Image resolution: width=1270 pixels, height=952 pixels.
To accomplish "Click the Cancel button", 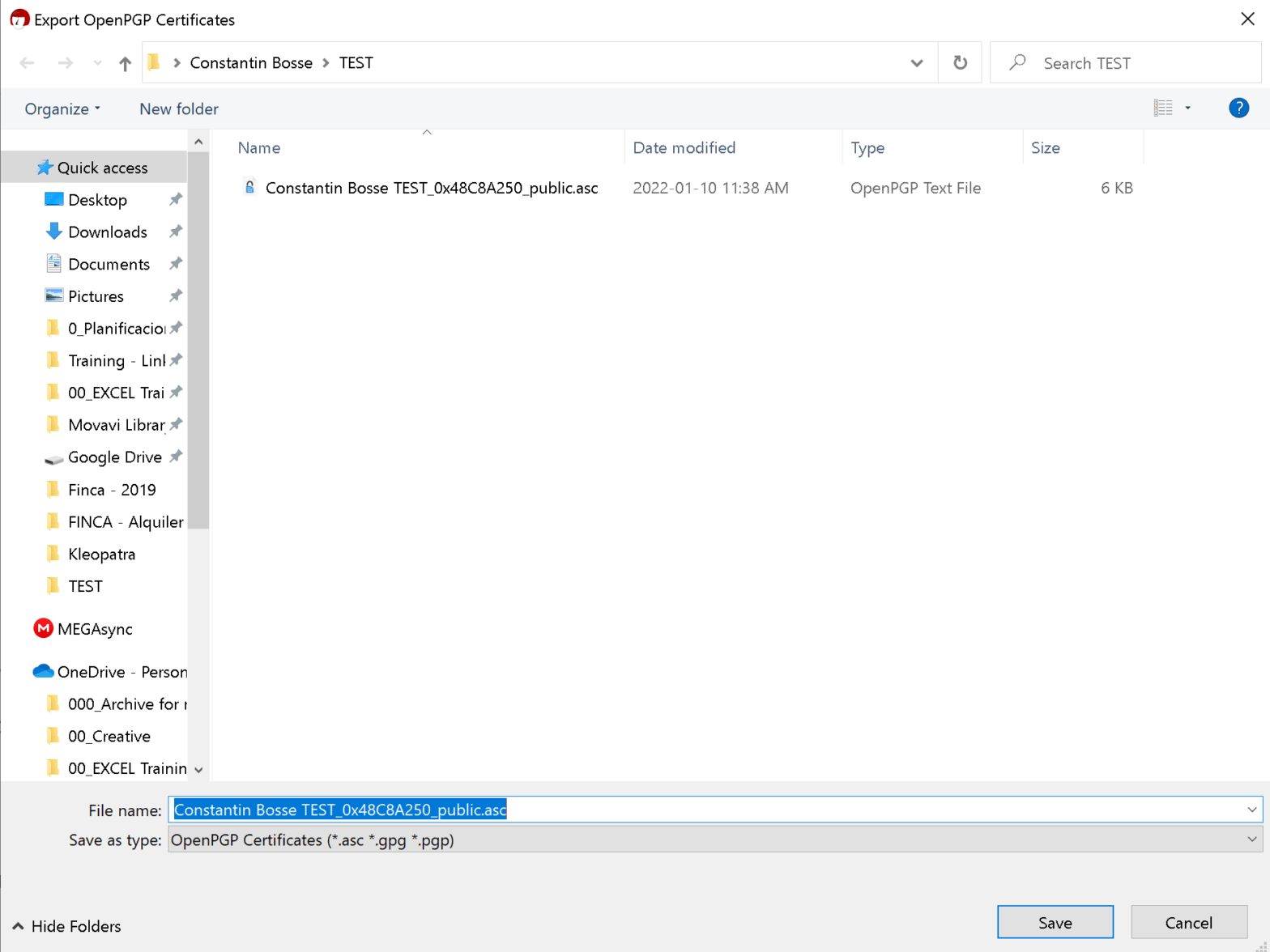I will pyautogui.click(x=1188, y=922).
